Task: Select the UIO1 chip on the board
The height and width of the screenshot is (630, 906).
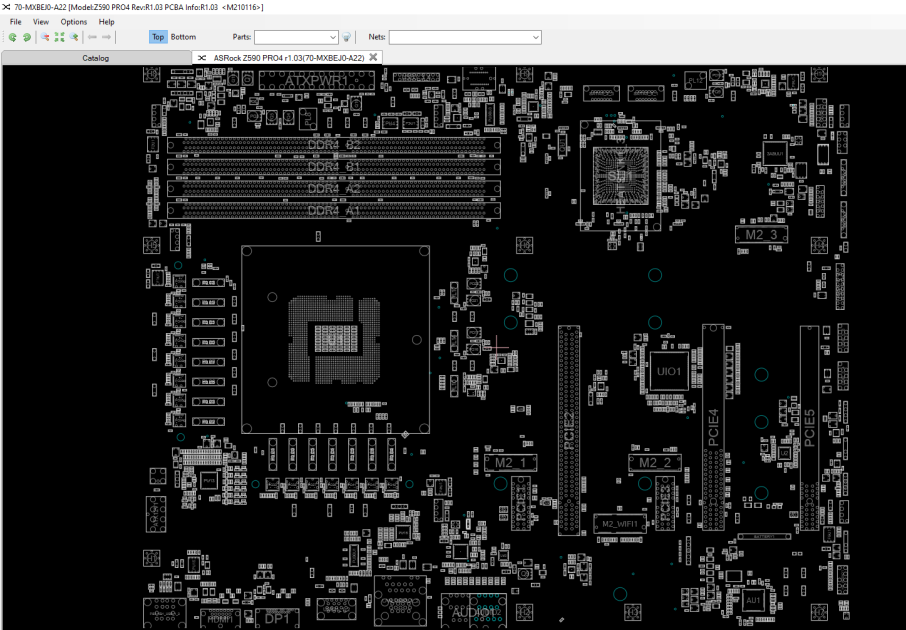Action: pos(669,372)
